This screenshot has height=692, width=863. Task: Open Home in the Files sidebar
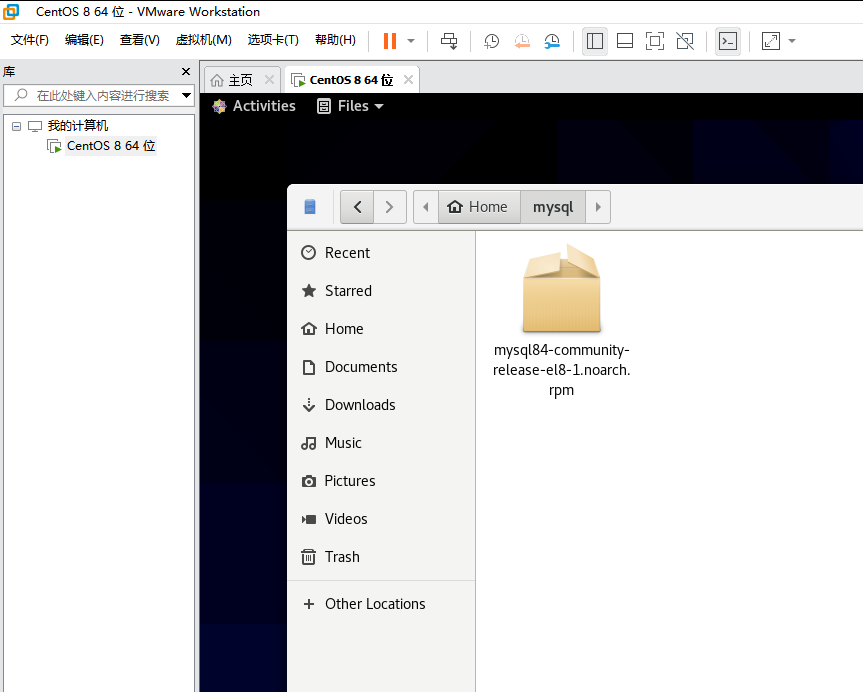(x=381, y=329)
